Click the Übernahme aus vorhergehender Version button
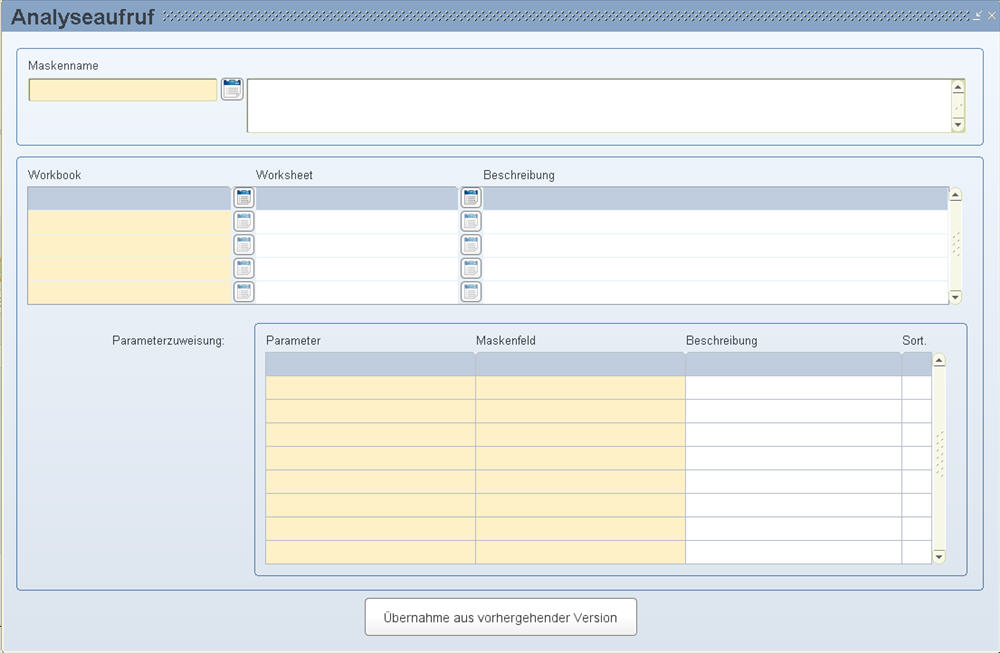Viewport: 1000px width, 653px height. (x=501, y=617)
